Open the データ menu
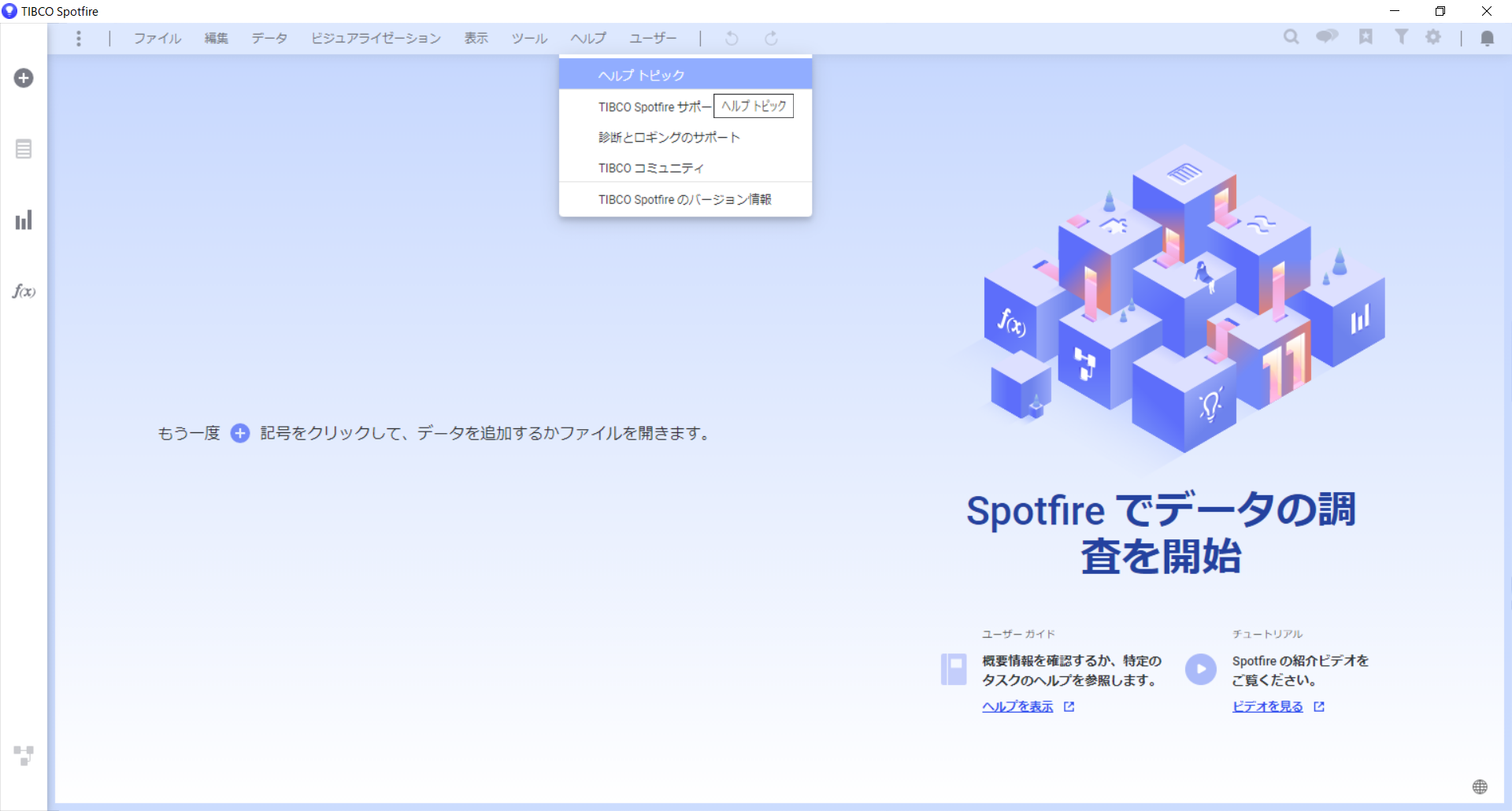Screen dimensions: 1512x811 pyautogui.click(x=269, y=38)
